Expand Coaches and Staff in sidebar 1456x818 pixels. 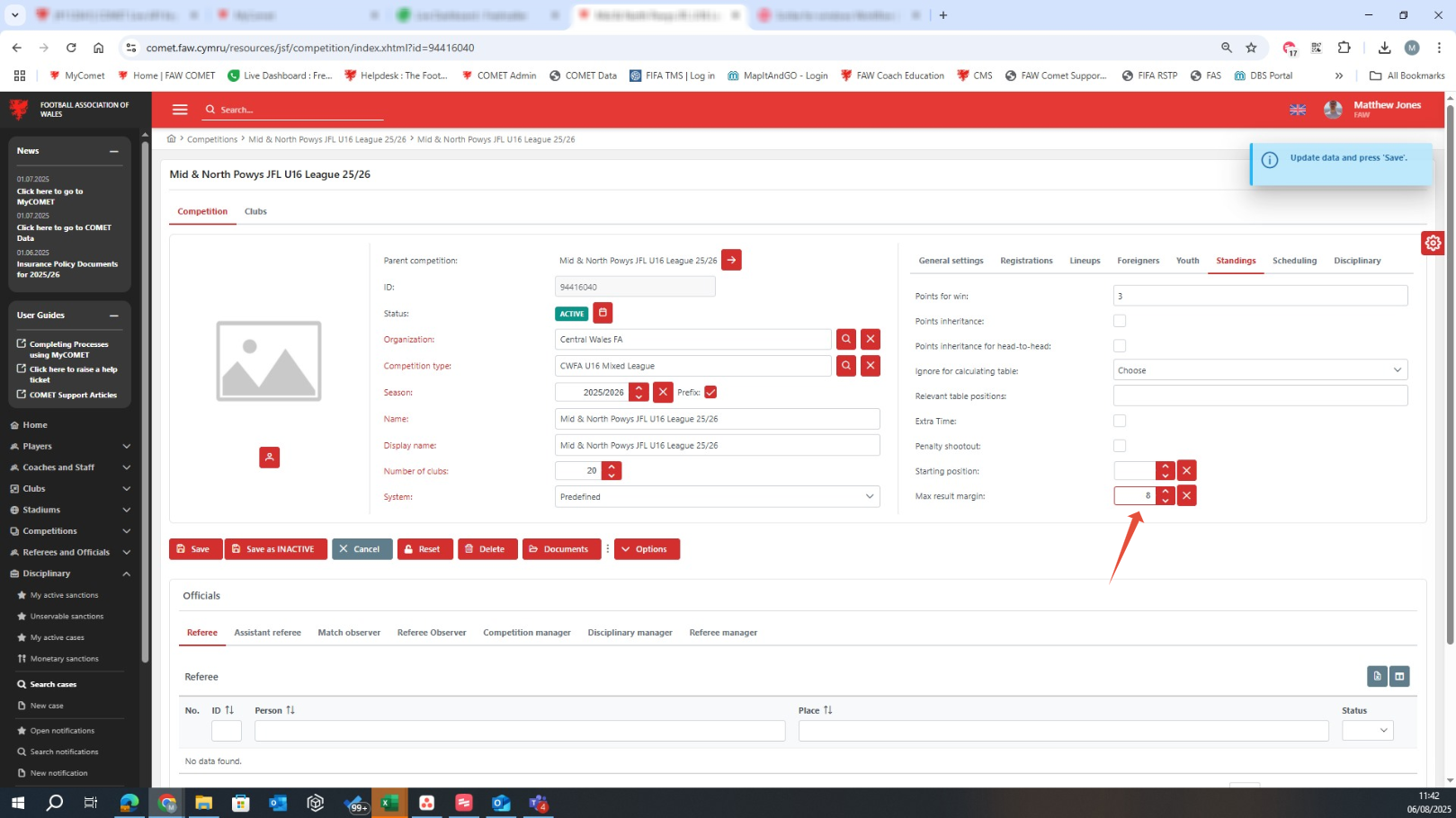click(70, 467)
